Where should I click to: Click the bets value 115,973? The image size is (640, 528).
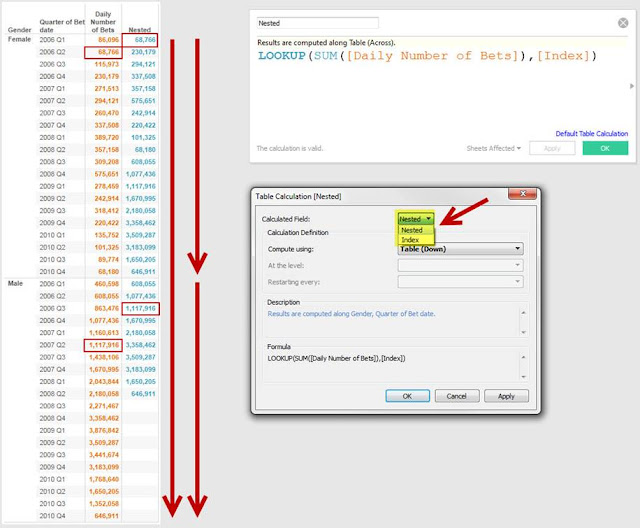point(107,64)
